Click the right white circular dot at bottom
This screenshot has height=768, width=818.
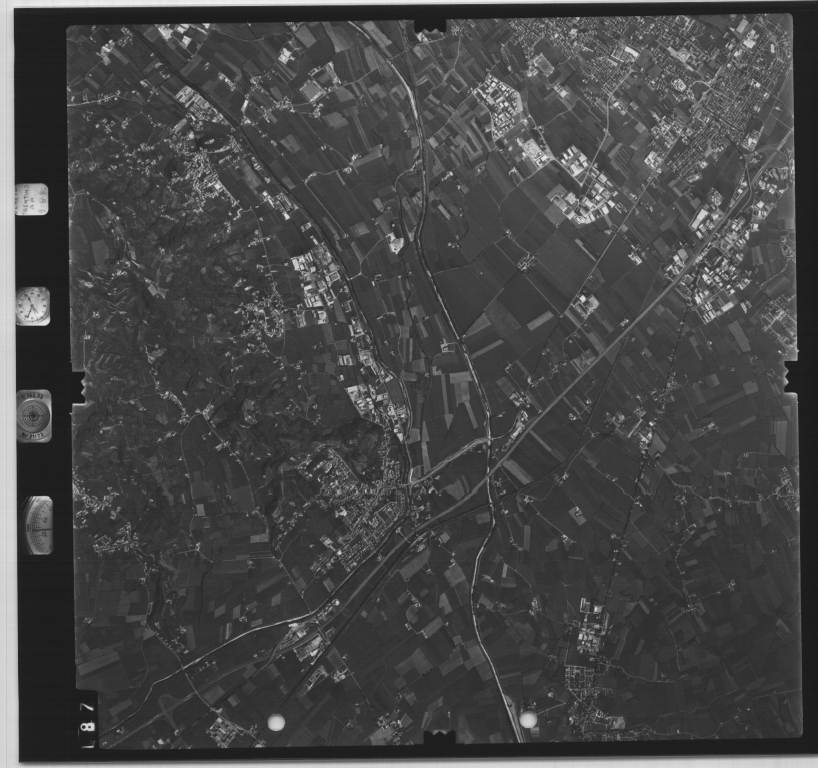click(x=528, y=720)
